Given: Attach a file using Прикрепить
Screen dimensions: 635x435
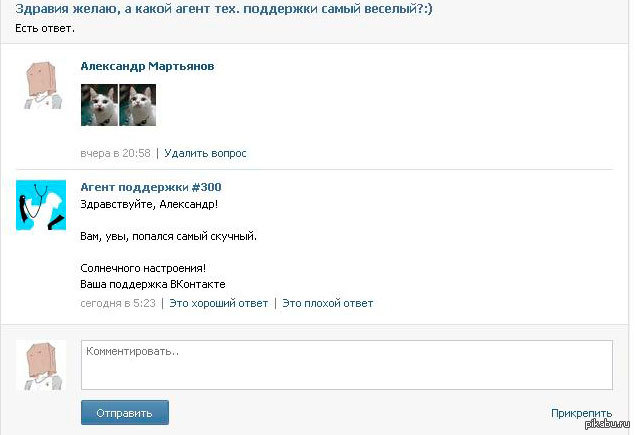Looking at the screenshot, I should point(582,413).
